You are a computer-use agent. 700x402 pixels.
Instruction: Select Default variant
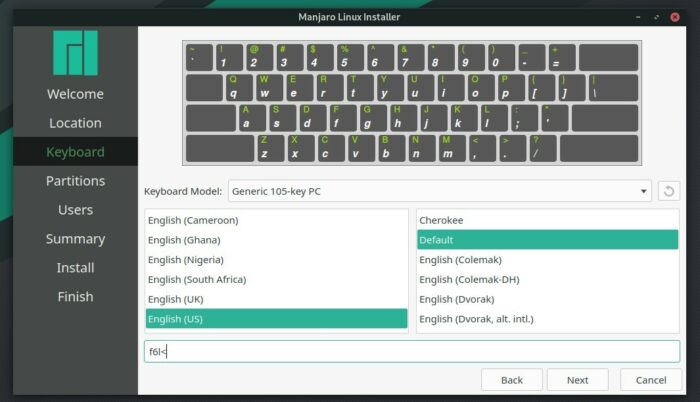coord(547,240)
